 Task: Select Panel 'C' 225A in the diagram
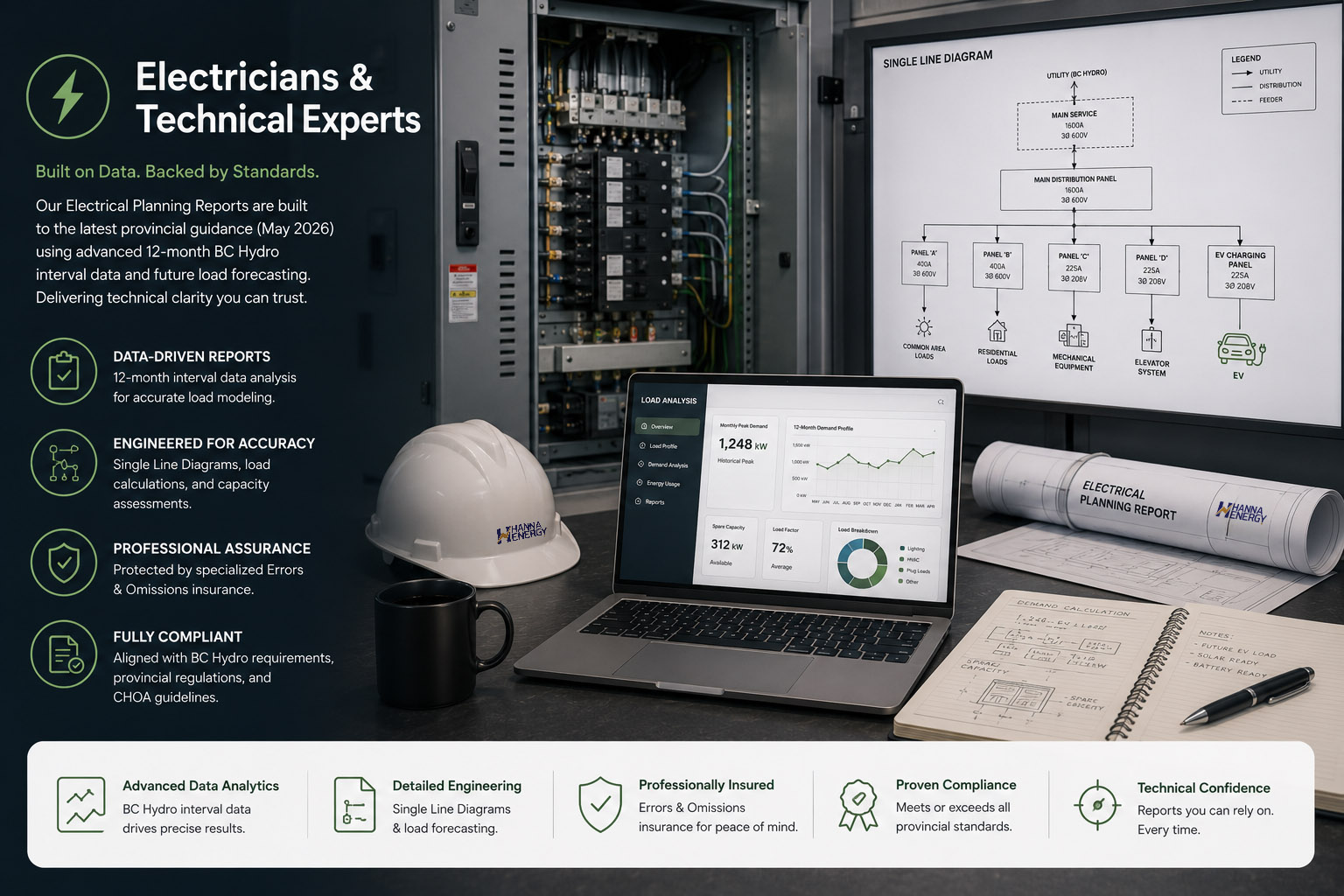point(1074,267)
